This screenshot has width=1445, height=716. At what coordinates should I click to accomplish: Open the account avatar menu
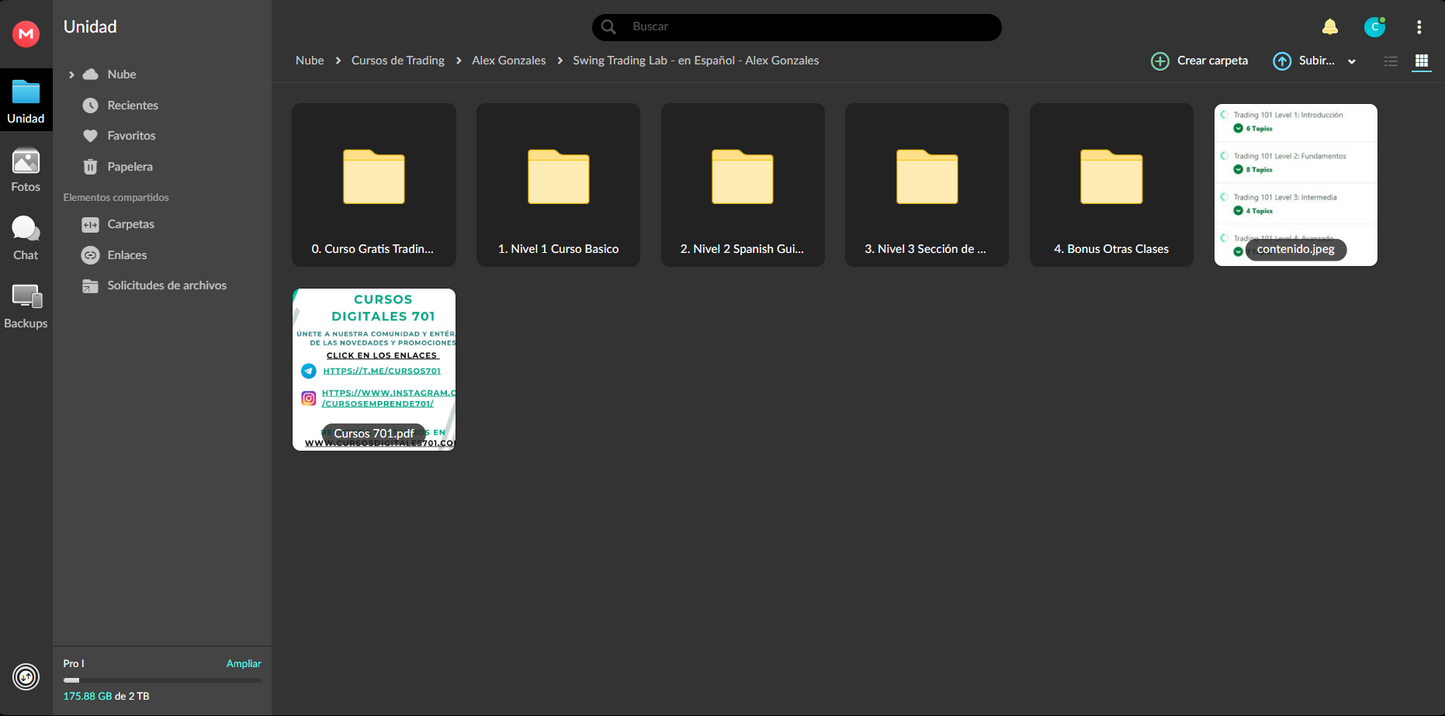point(1375,27)
